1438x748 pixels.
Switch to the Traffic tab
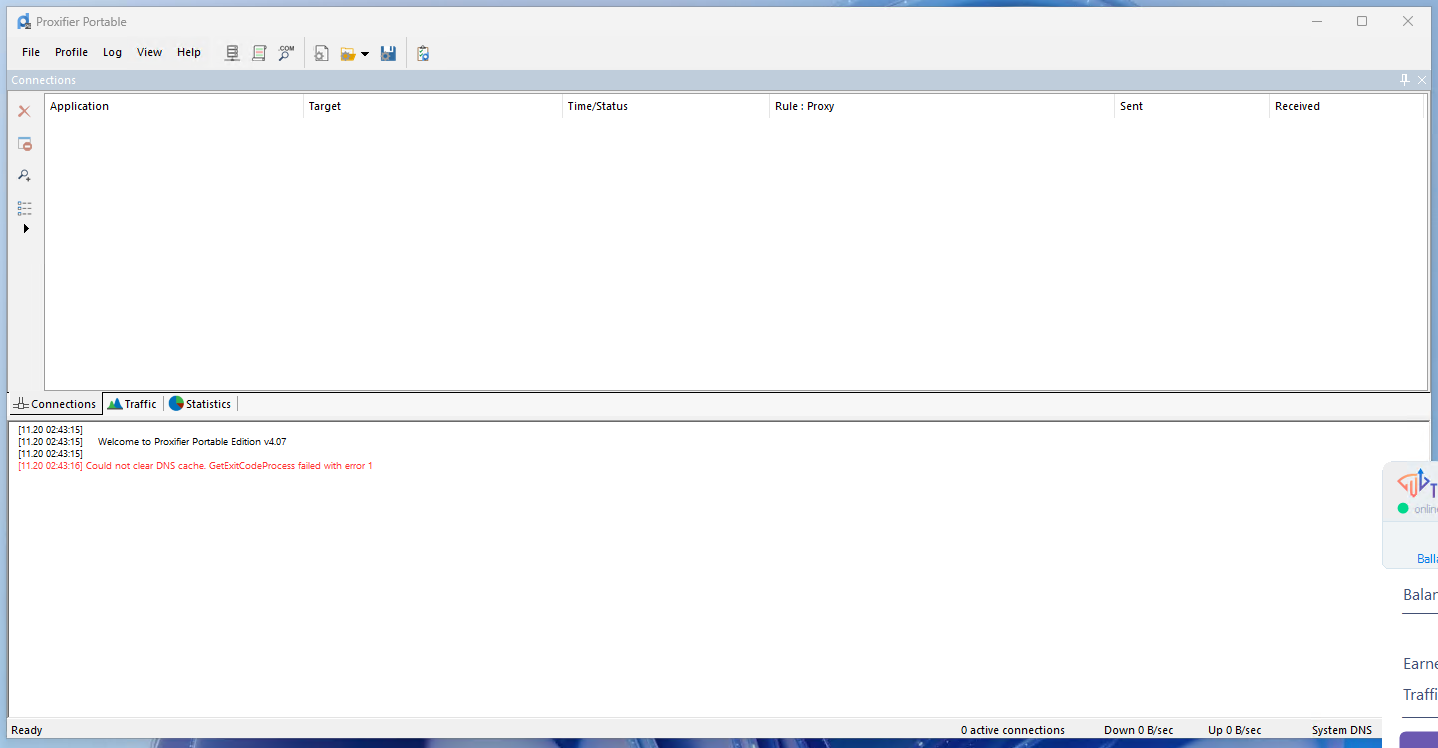click(132, 404)
